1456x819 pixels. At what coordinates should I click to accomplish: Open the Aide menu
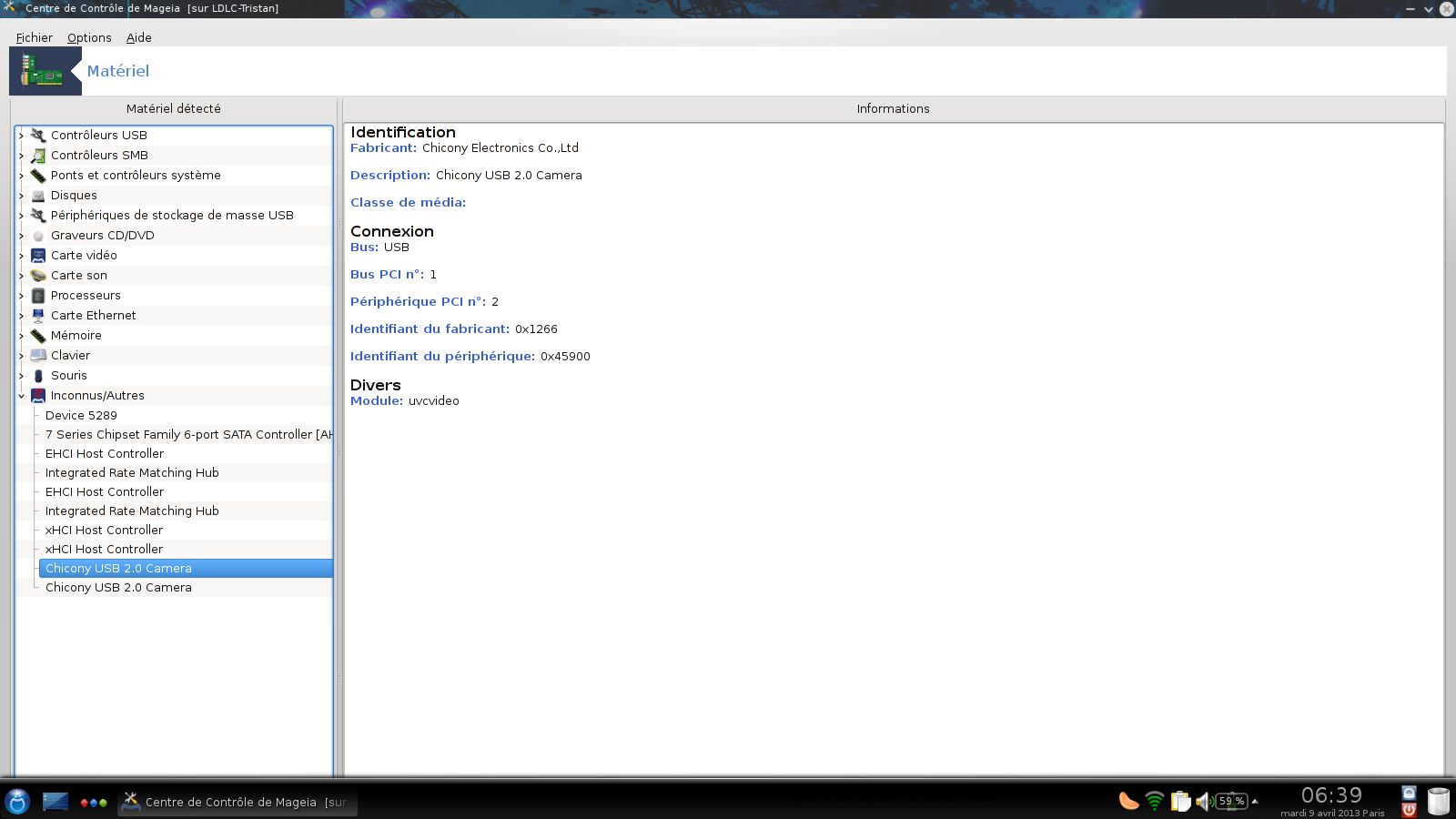click(138, 37)
